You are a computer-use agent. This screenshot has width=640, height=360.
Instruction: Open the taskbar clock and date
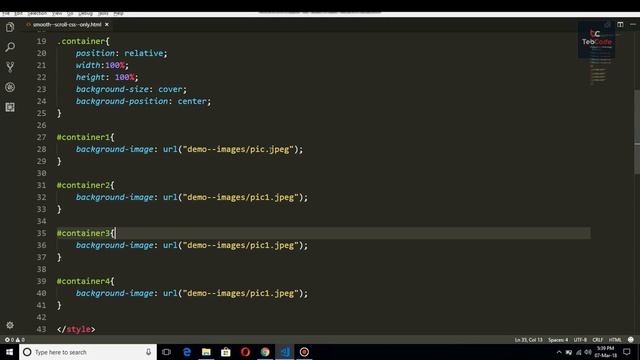605,352
